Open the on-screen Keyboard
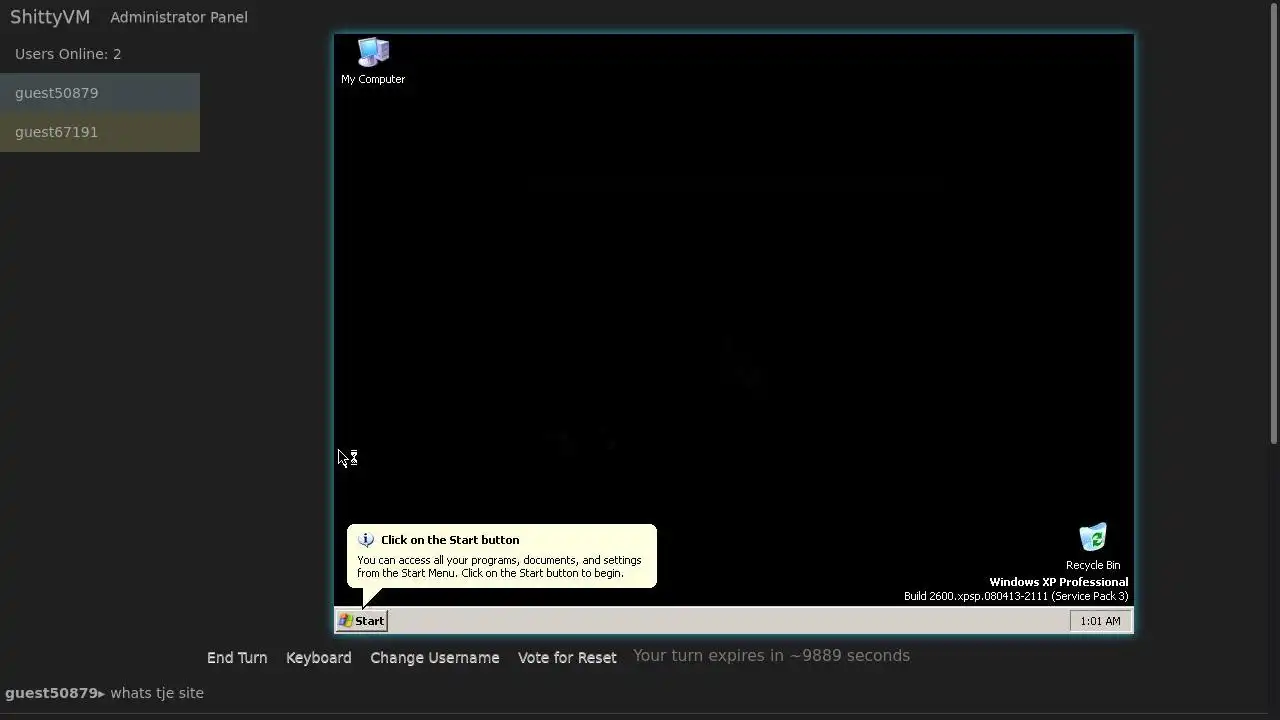This screenshot has width=1280, height=720. pos(318,658)
